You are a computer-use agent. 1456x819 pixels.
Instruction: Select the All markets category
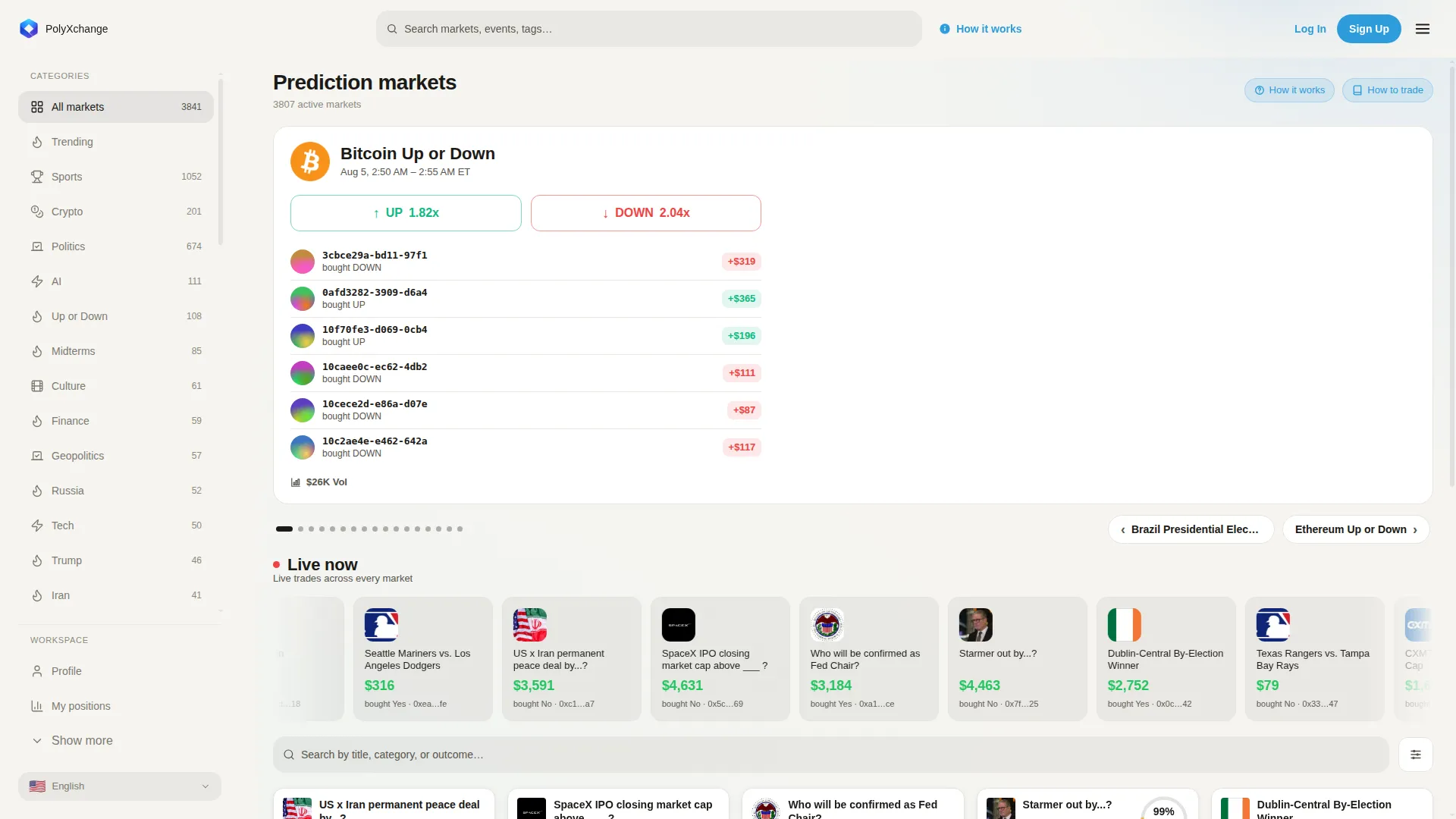pyautogui.click(x=116, y=107)
